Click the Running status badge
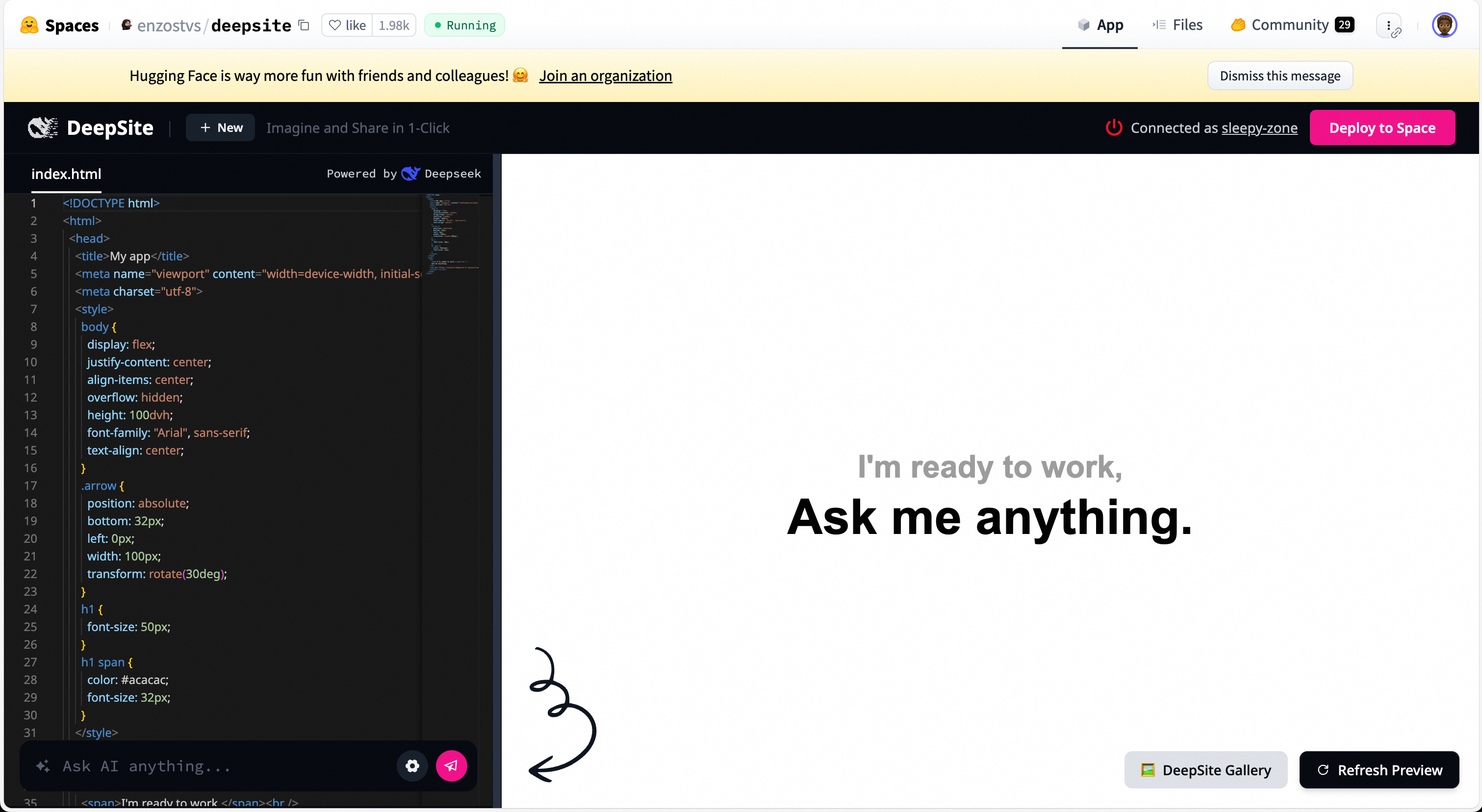This screenshot has width=1482, height=812. click(x=464, y=25)
